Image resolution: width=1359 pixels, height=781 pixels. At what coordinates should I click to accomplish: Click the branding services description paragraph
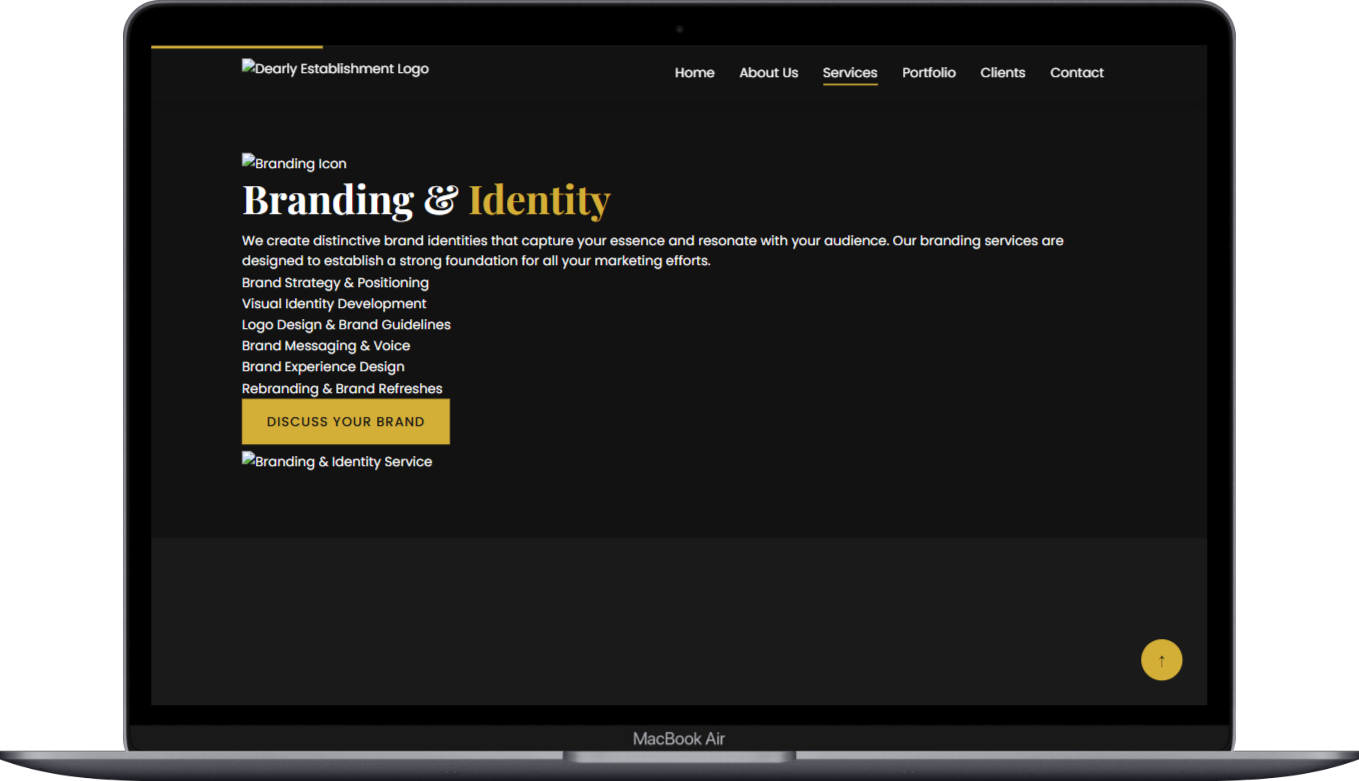point(652,251)
